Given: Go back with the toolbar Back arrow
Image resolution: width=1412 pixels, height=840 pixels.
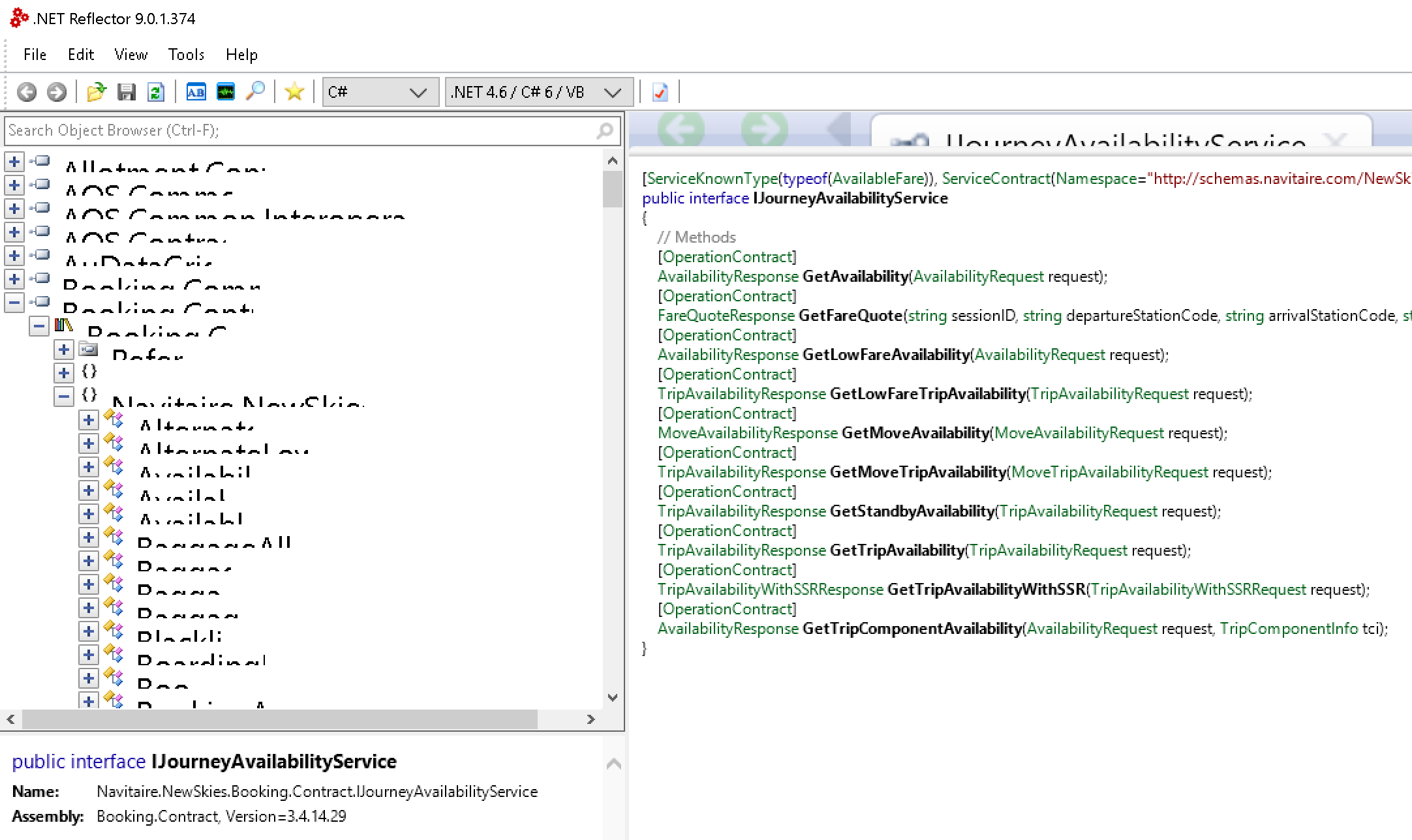Looking at the screenshot, I should pyautogui.click(x=27, y=92).
